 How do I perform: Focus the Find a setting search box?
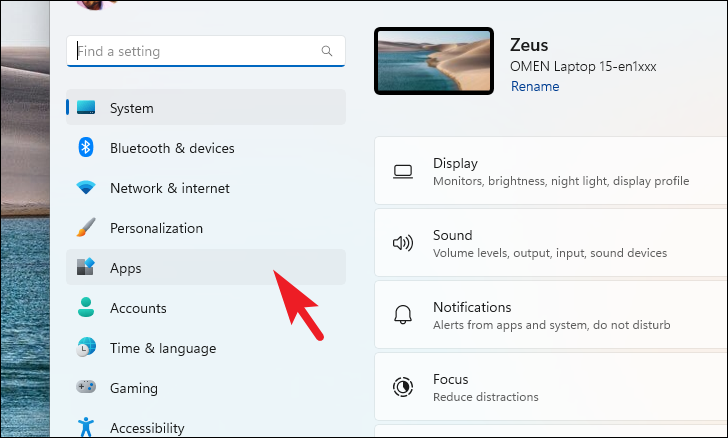tap(206, 51)
